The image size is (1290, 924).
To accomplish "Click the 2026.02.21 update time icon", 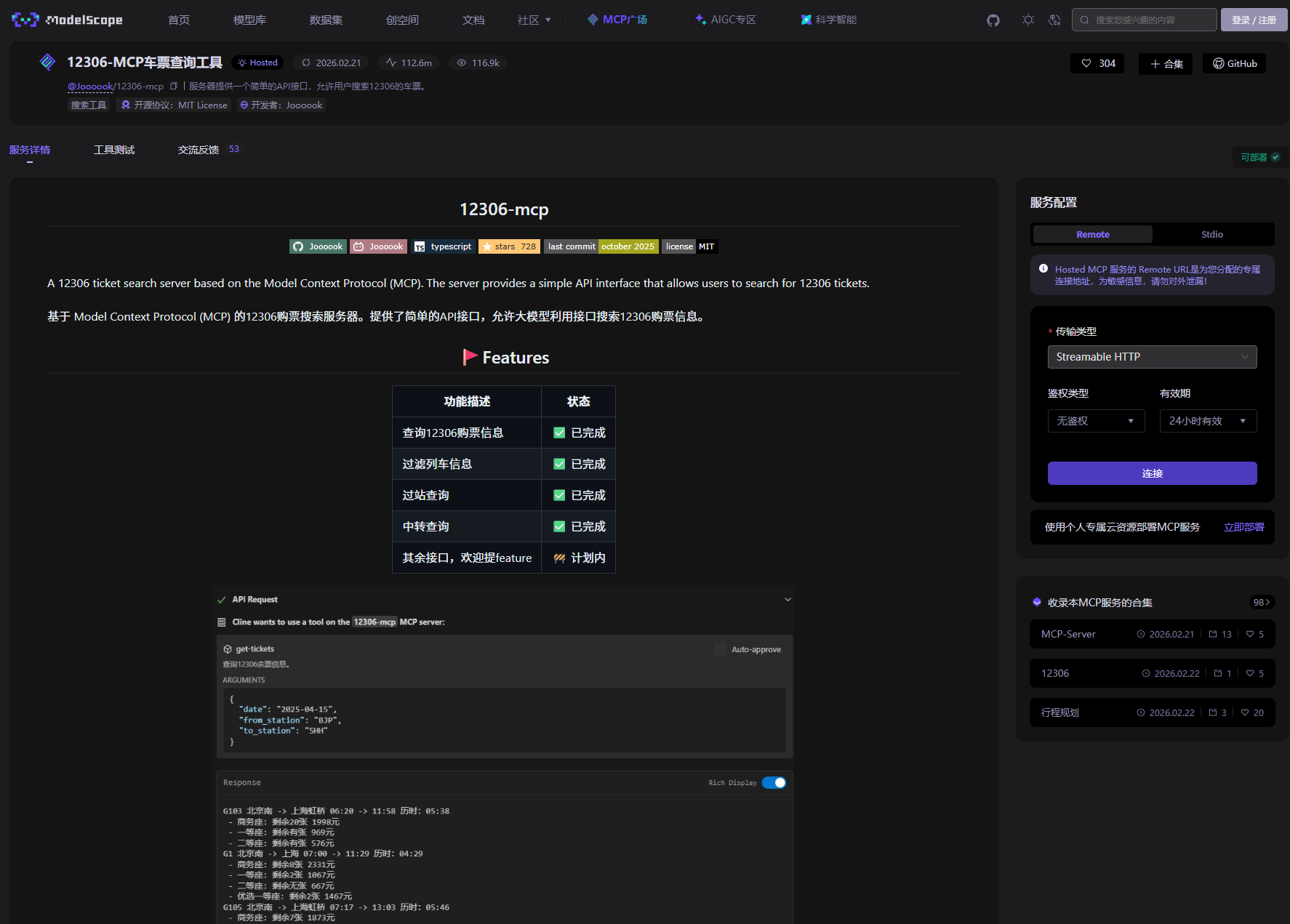I will (x=306, y=63).
